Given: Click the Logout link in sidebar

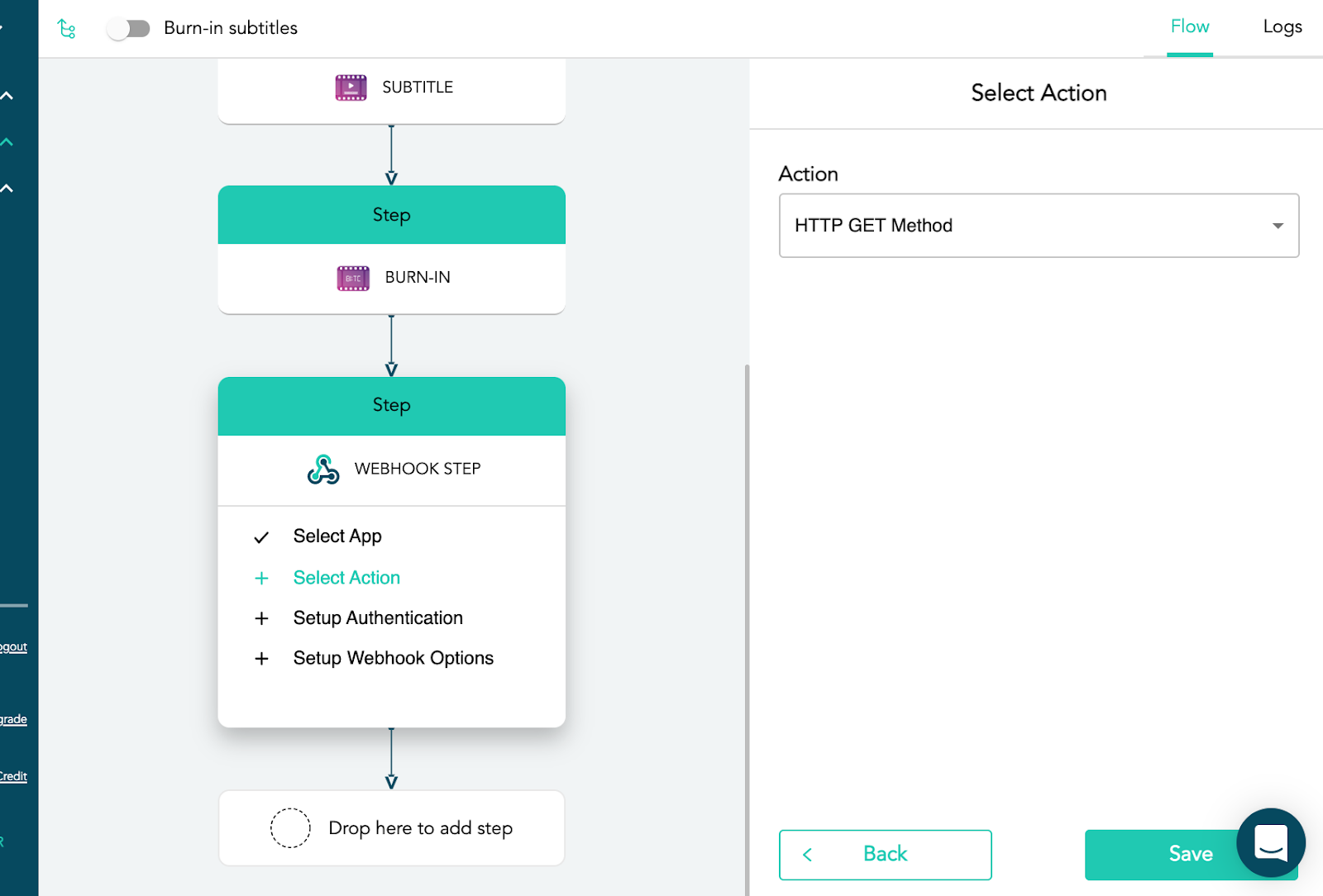Looking at the screenshot, I should click(14, 647).
